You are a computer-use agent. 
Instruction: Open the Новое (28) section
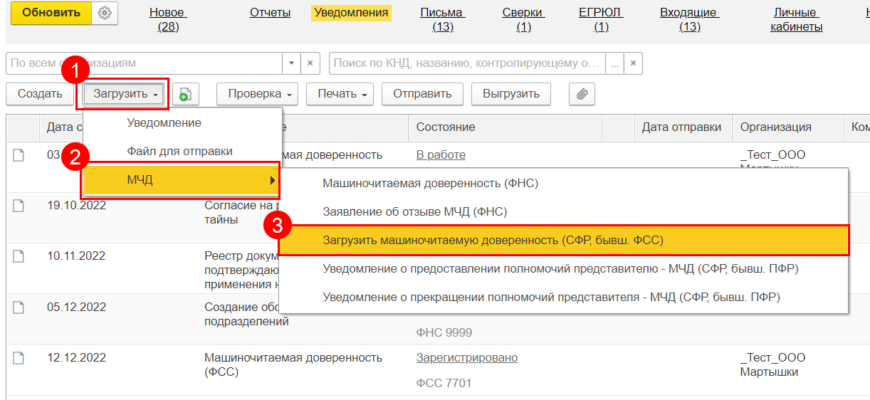(168, 20)
